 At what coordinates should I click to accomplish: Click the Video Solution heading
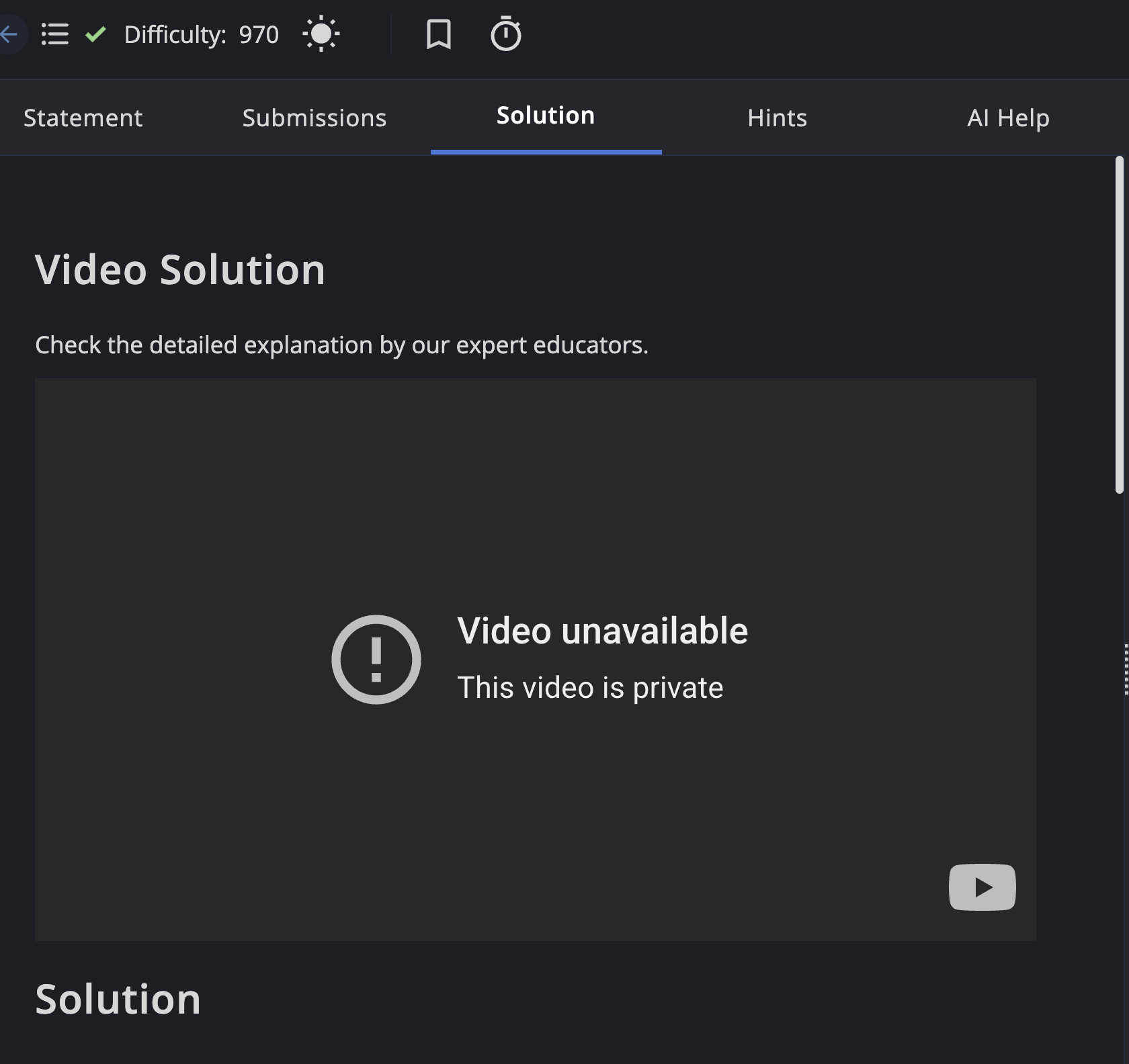coord(180,269)
